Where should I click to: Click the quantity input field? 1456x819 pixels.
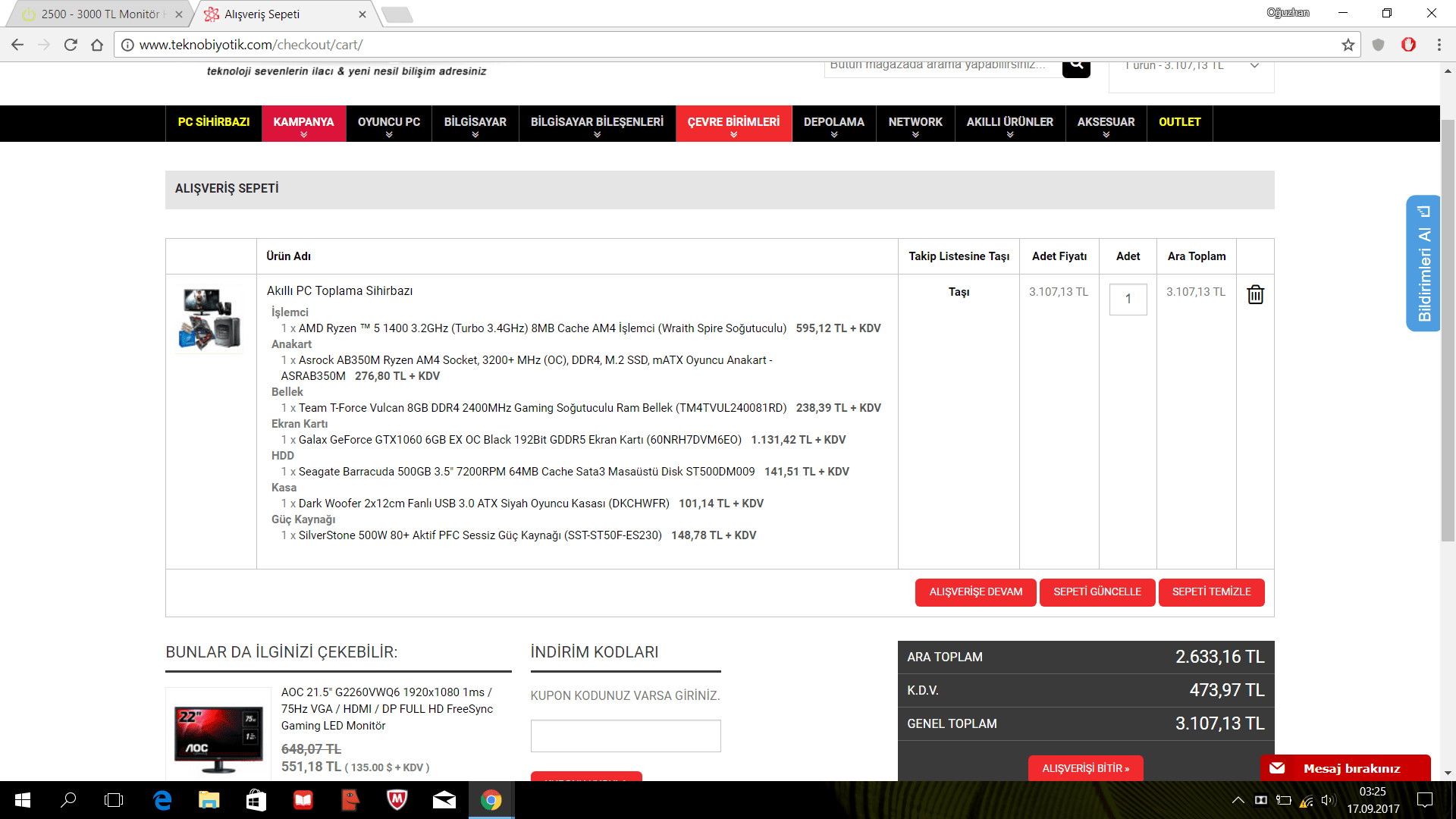pos(1128,299)
